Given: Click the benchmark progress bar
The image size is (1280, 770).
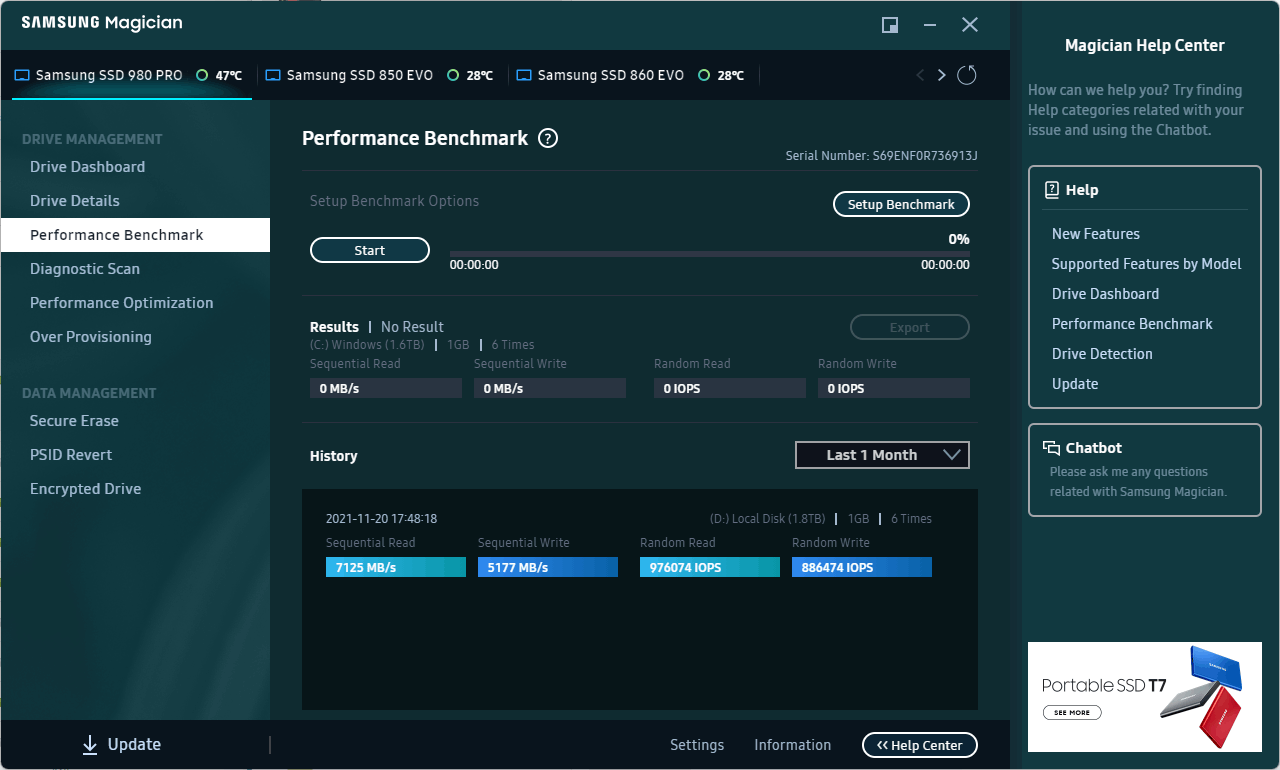Looking at the screenshot, I should click(x=710, y=254).
